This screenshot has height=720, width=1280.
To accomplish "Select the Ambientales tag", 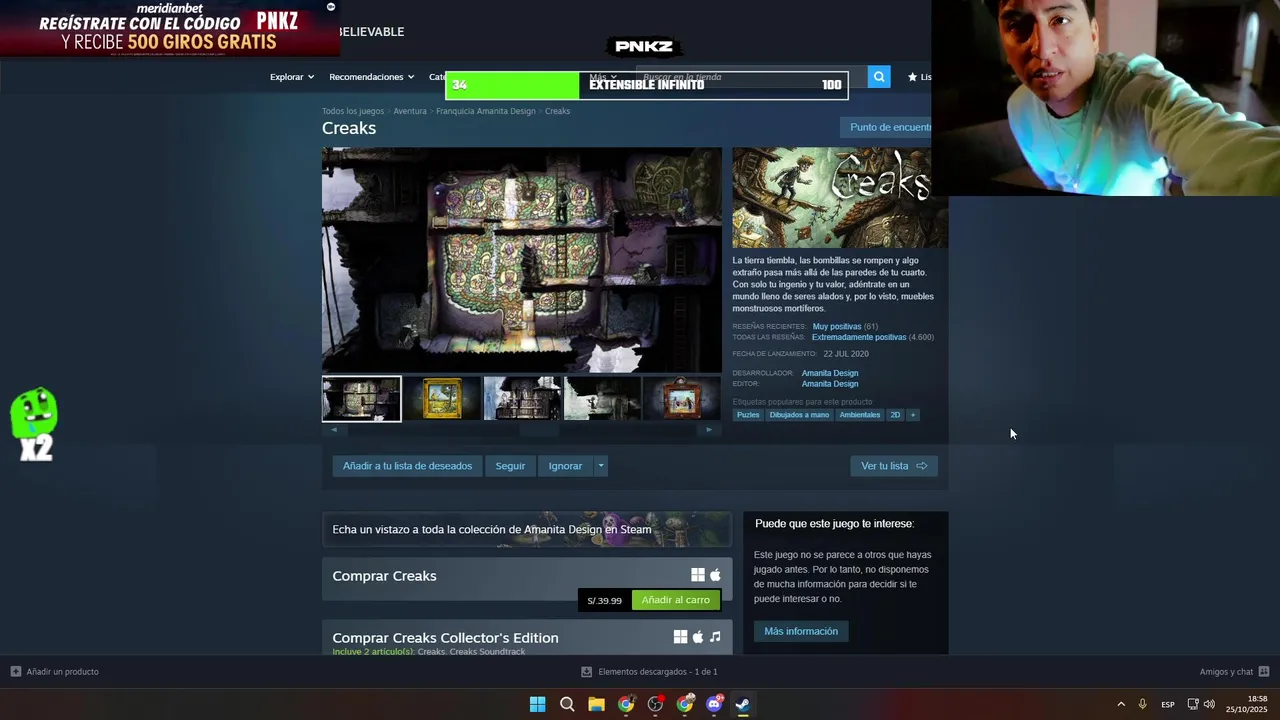I will coord(860,415).
